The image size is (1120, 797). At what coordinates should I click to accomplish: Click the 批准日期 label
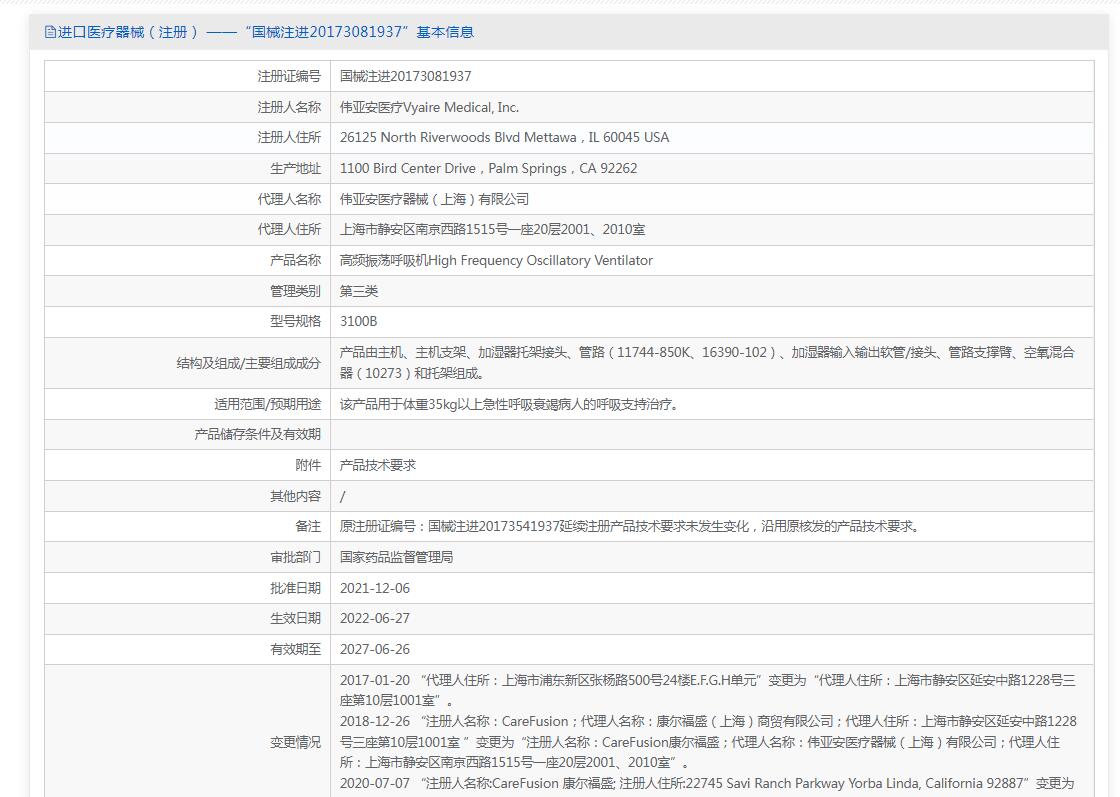(x=296, y=588)
